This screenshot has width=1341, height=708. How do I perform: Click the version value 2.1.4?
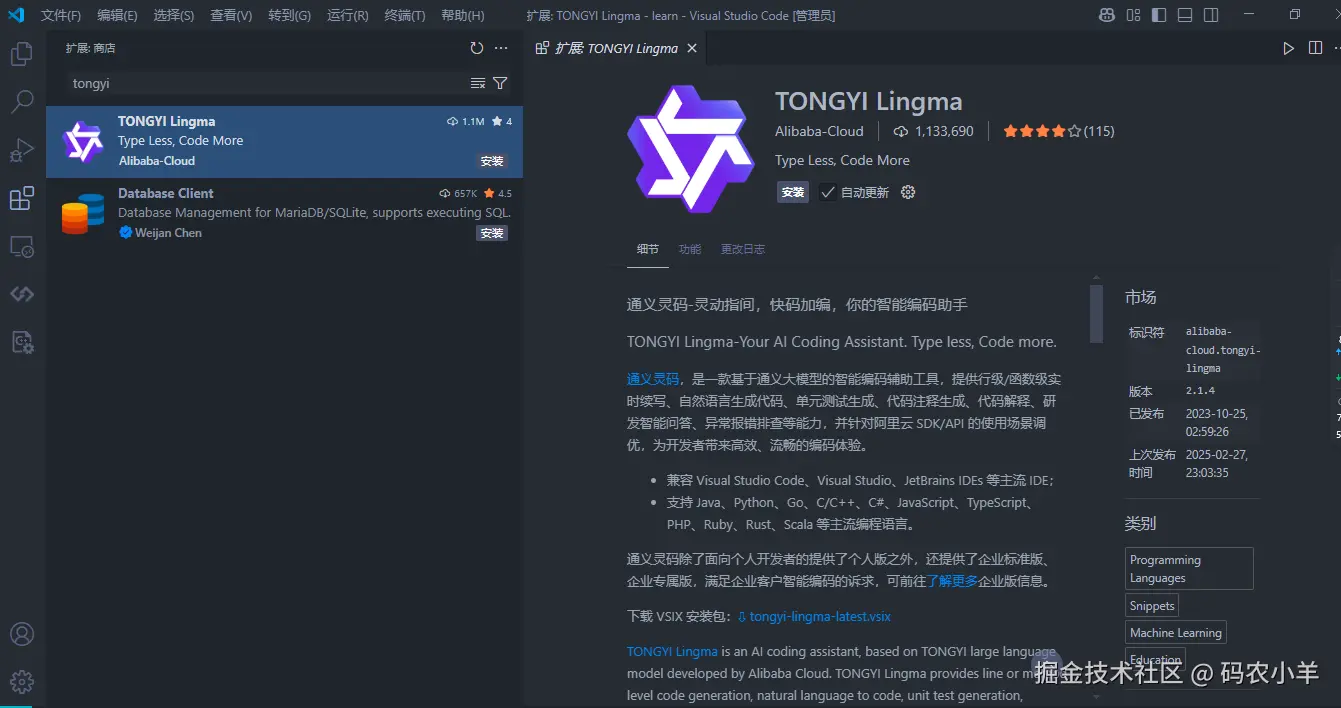click(1200, 392)
